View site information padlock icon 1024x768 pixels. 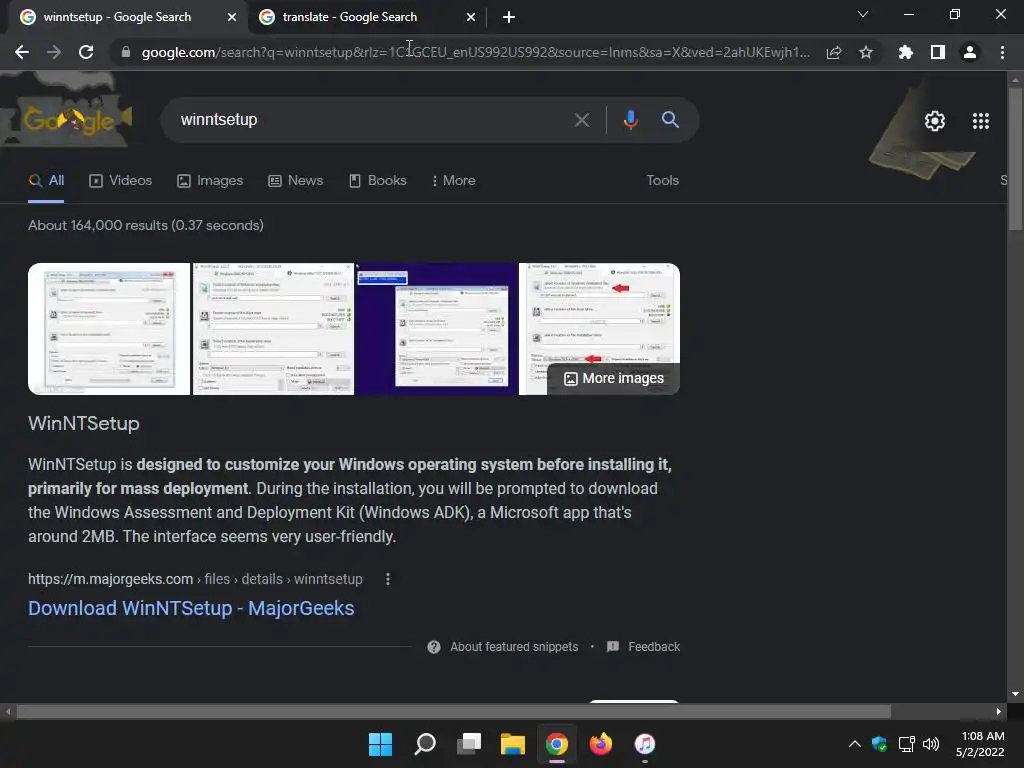125,52
